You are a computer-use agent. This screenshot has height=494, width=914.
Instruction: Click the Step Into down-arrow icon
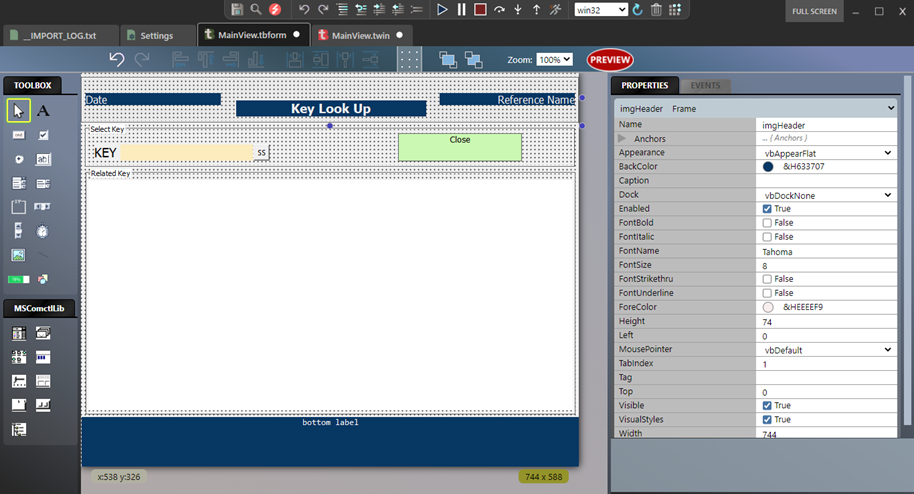518,9
